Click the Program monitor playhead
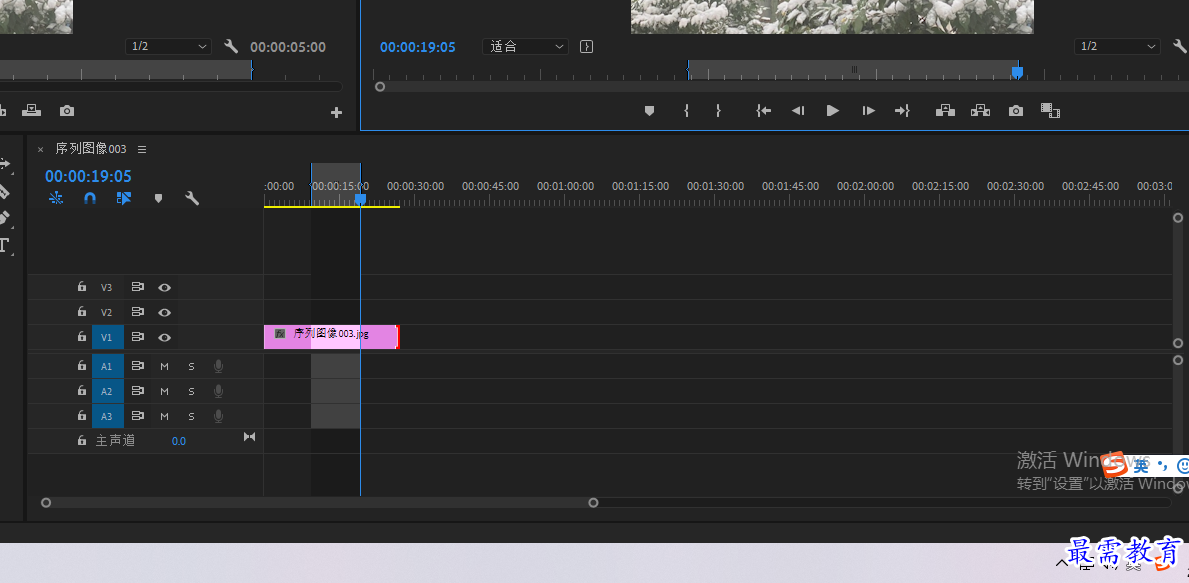 tap(1018, 72)
